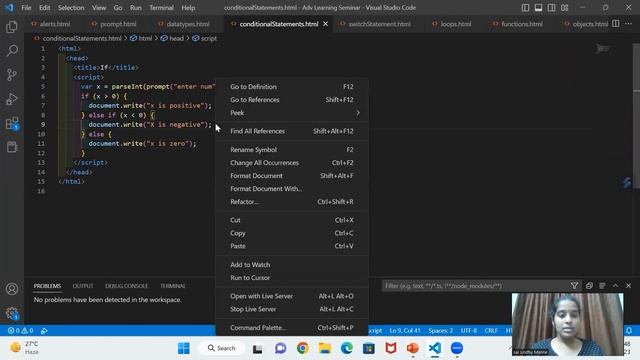
Task: Toggle the Secondary Side Bar layout icon
Action: [551, 8]
